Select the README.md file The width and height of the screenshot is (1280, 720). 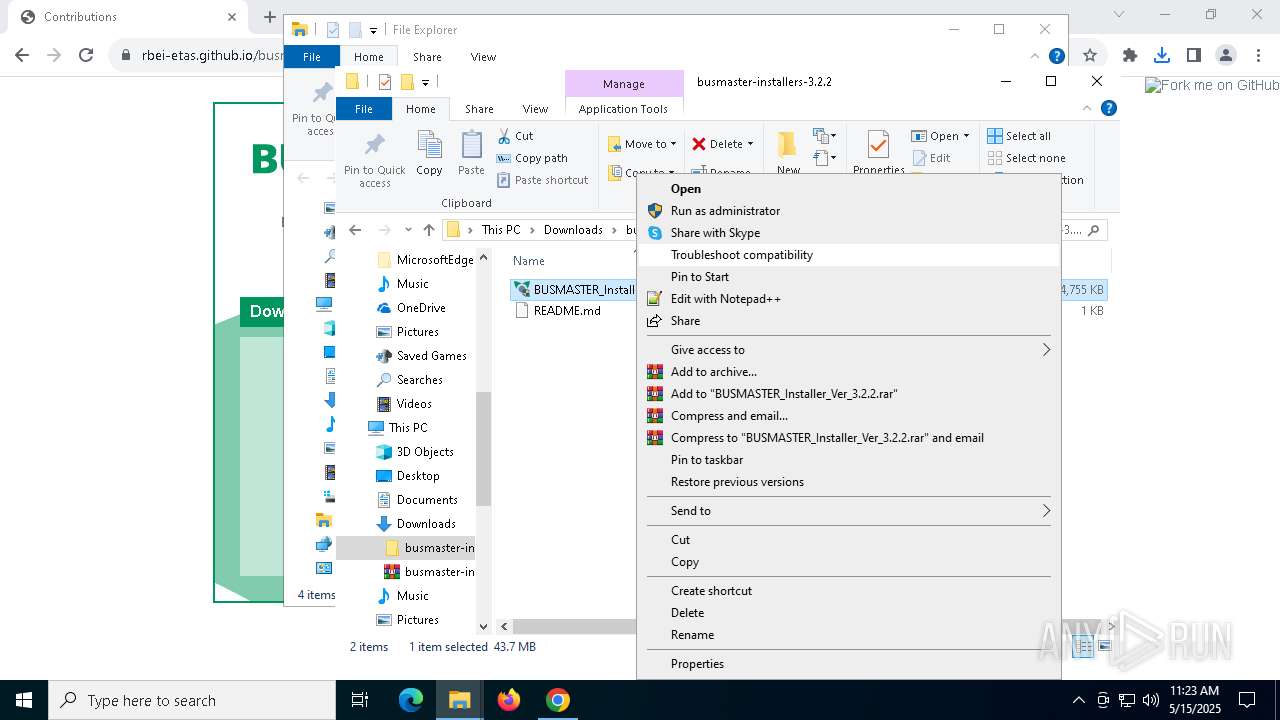[567, 311]
